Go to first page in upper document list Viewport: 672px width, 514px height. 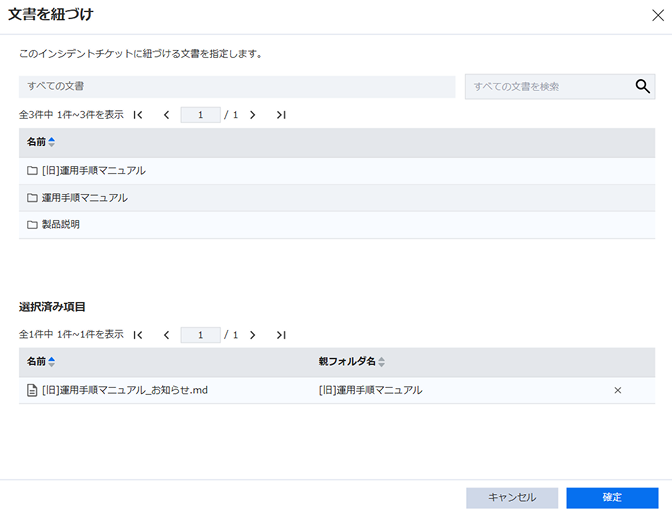138,115
